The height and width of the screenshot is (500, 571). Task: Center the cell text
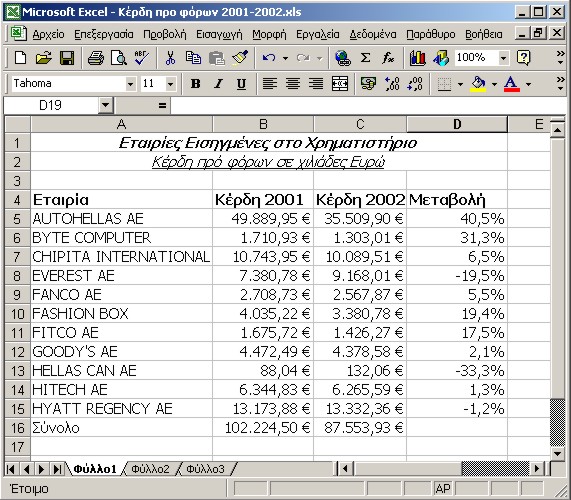[293, 84]
